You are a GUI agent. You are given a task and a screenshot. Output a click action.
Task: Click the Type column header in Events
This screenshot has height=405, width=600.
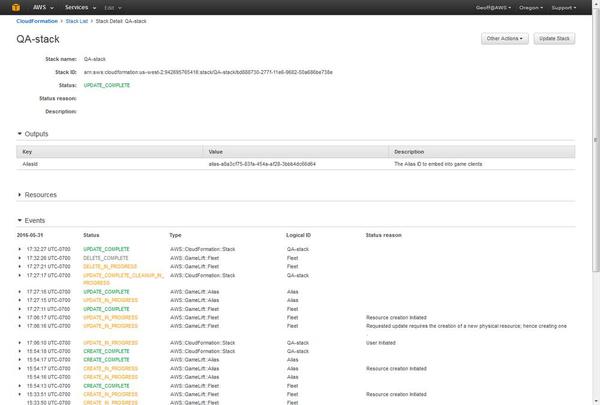[x=175, y=235]
